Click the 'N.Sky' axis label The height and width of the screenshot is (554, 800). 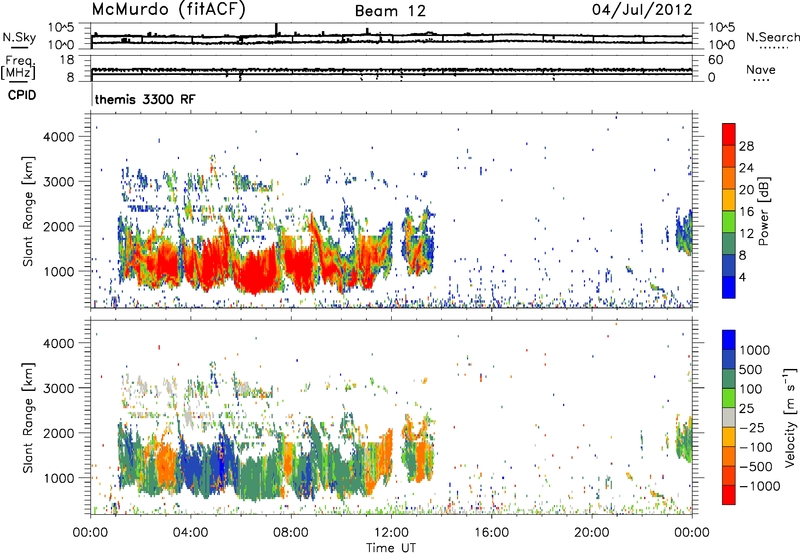pyautogui.click(x=19, y=37)
